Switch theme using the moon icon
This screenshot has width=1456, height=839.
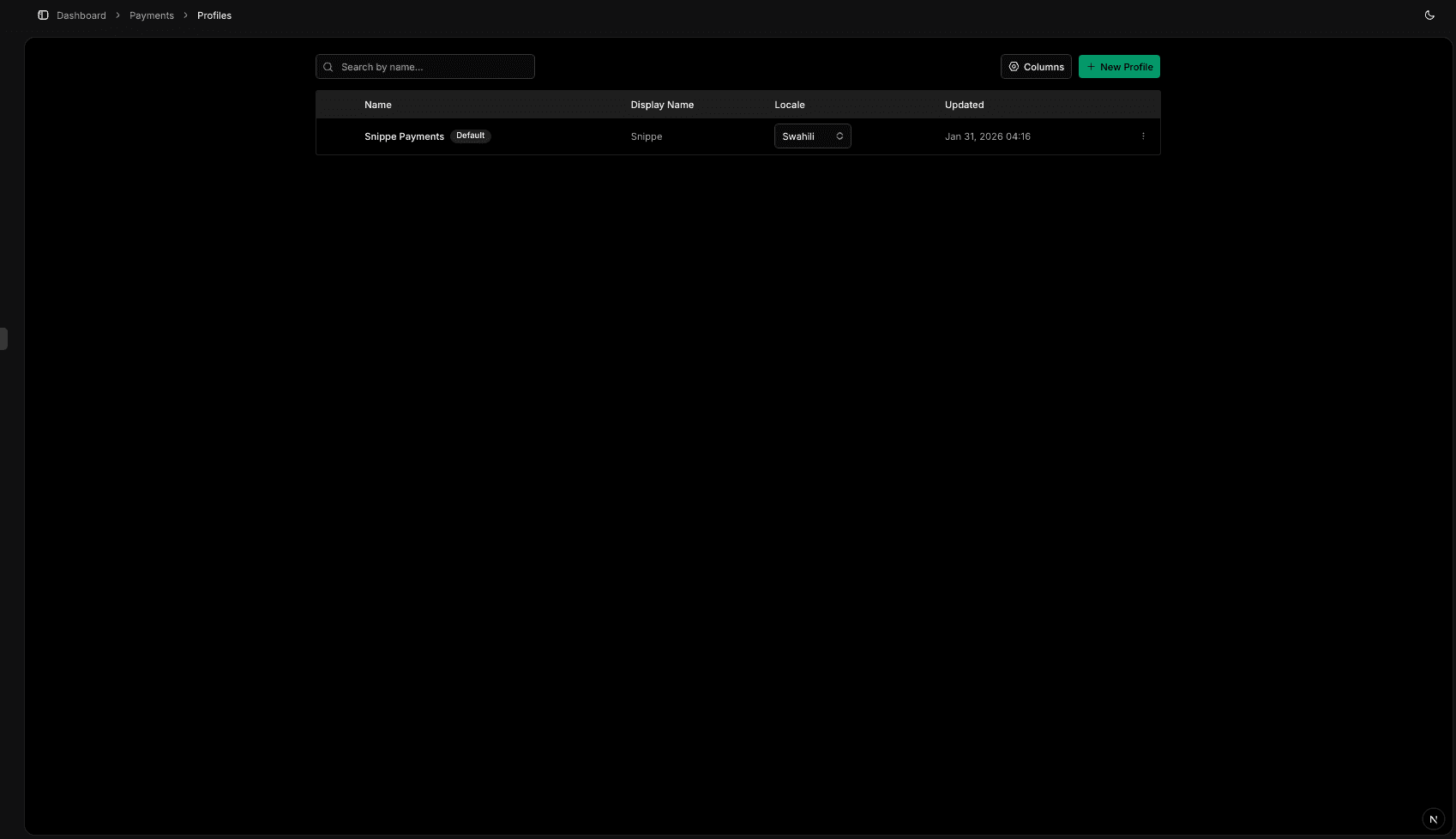pyautogui.click(x=1429, y=15)
